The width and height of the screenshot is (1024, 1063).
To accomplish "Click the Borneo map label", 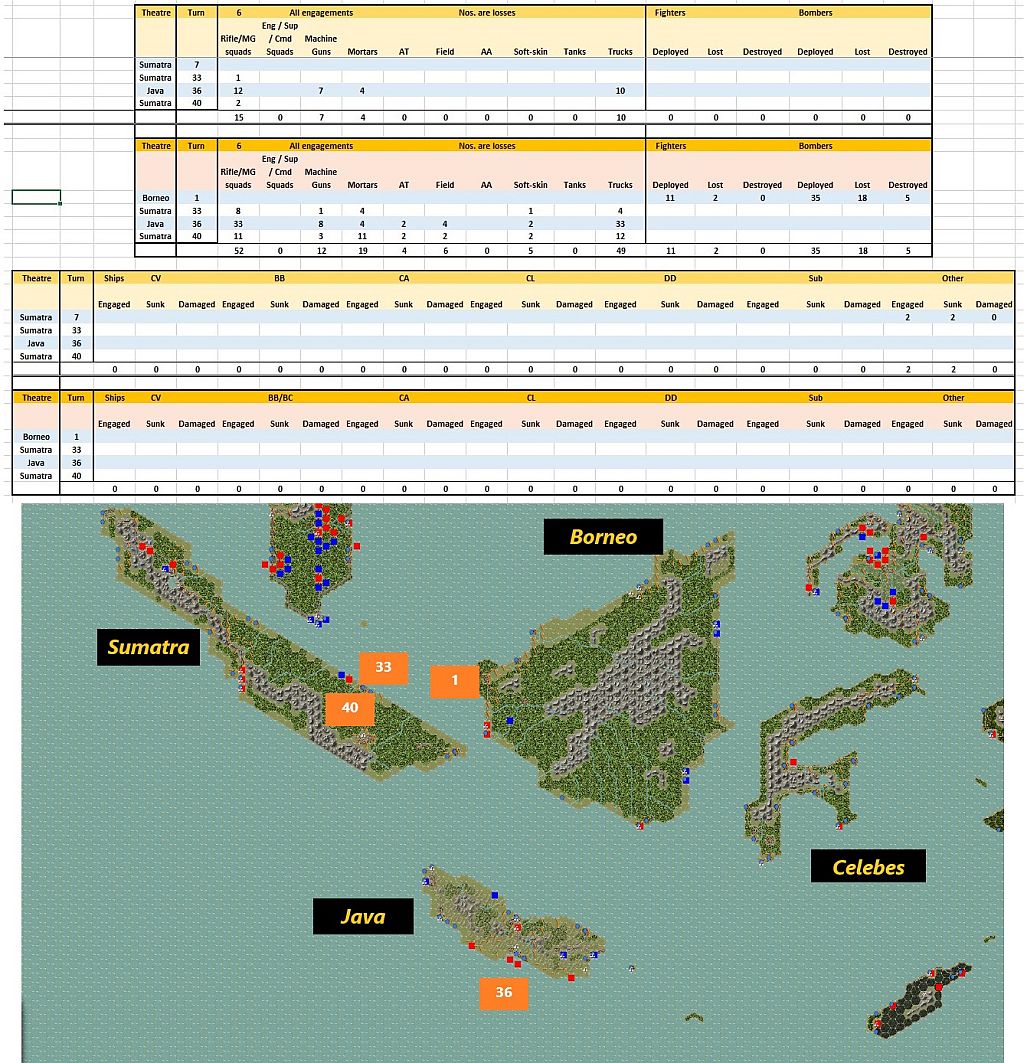I will (x=603, y=537).
